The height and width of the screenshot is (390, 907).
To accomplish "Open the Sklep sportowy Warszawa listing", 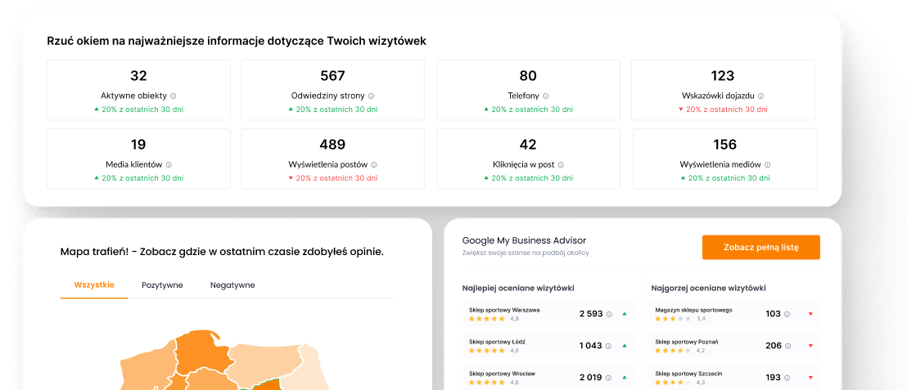I will tap(548, 314).
